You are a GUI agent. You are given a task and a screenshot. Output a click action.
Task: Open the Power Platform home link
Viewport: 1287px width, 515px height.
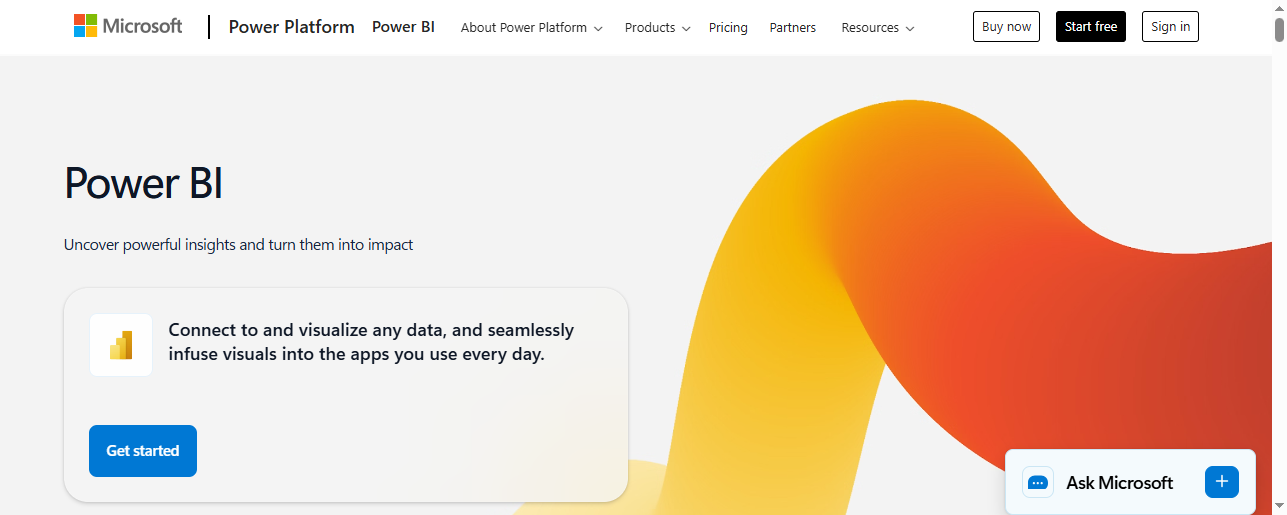tap(291, 27)
